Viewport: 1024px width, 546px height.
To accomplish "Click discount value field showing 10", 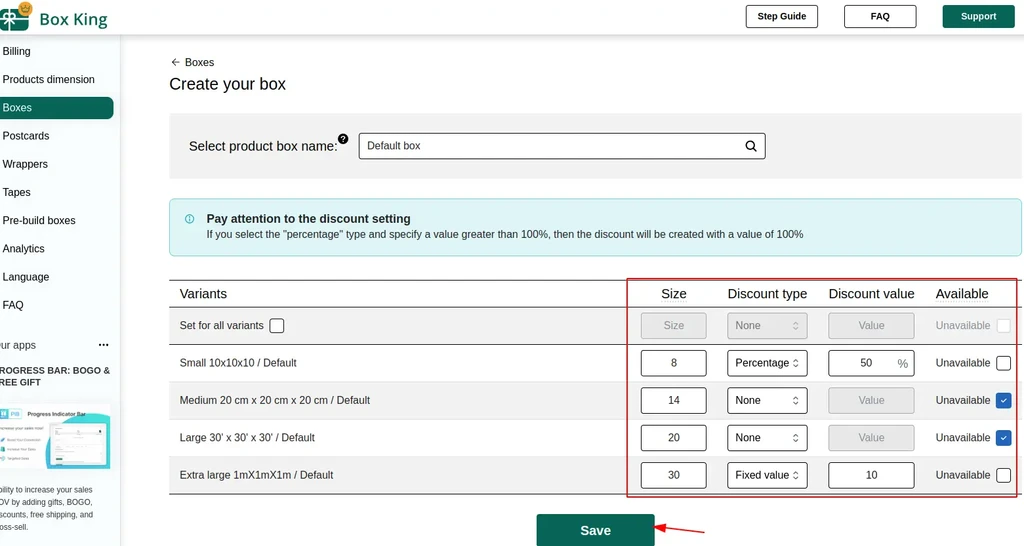I will pyautogui.click(x=871, y=475).
